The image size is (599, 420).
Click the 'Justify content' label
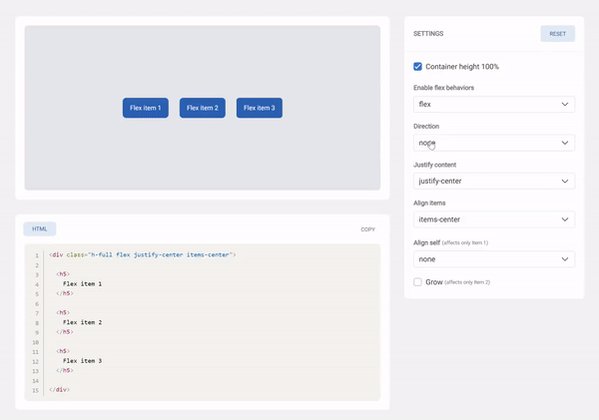435,165
